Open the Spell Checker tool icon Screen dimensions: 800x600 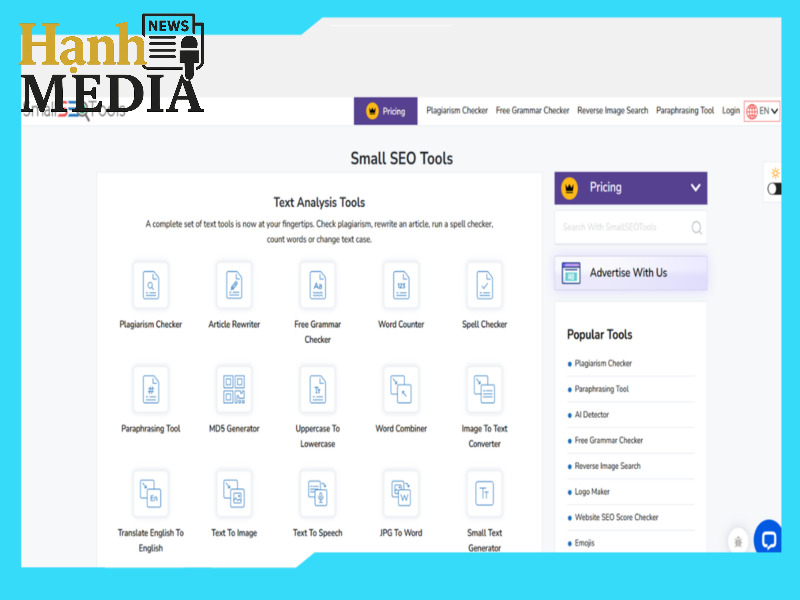(484, 285)
